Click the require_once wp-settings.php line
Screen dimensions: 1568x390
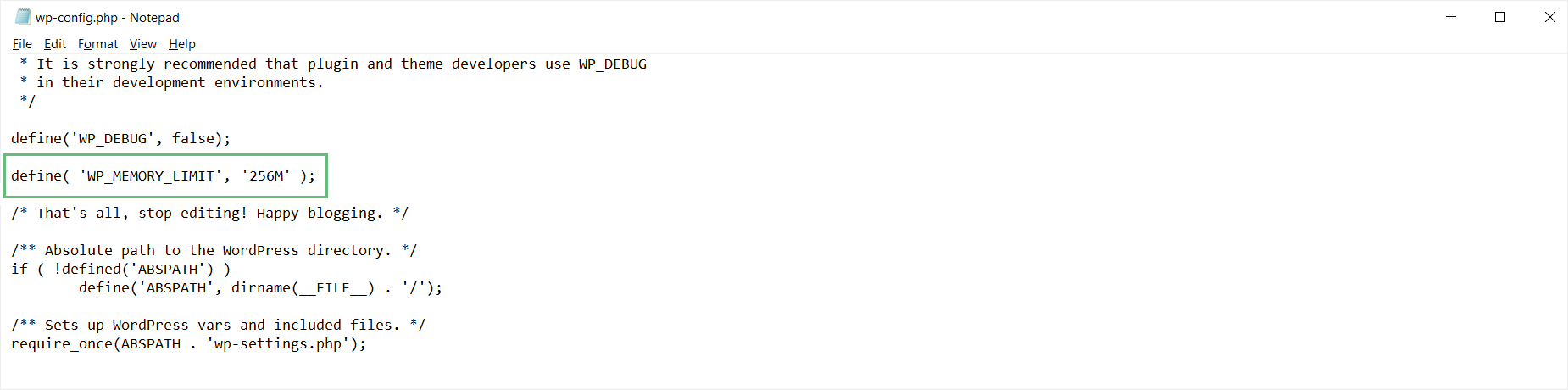188,343
